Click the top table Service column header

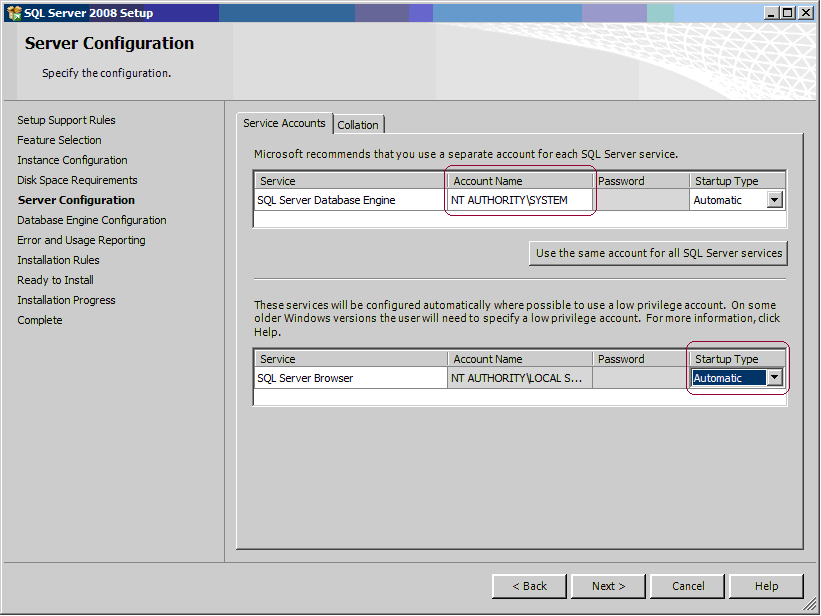[351, 181]
